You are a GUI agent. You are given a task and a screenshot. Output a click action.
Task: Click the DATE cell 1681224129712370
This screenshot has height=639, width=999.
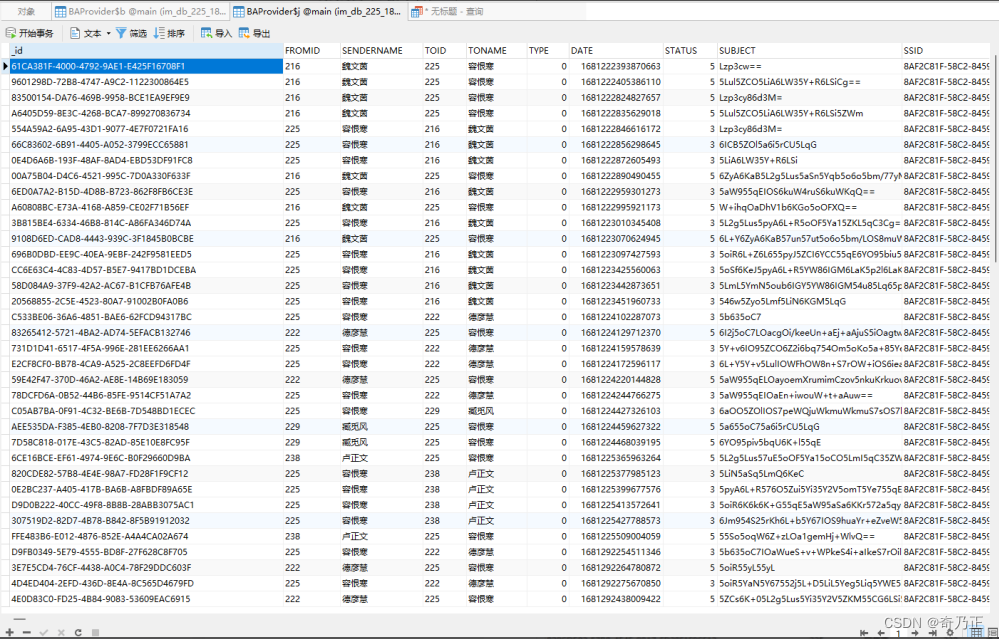point(615,333)
